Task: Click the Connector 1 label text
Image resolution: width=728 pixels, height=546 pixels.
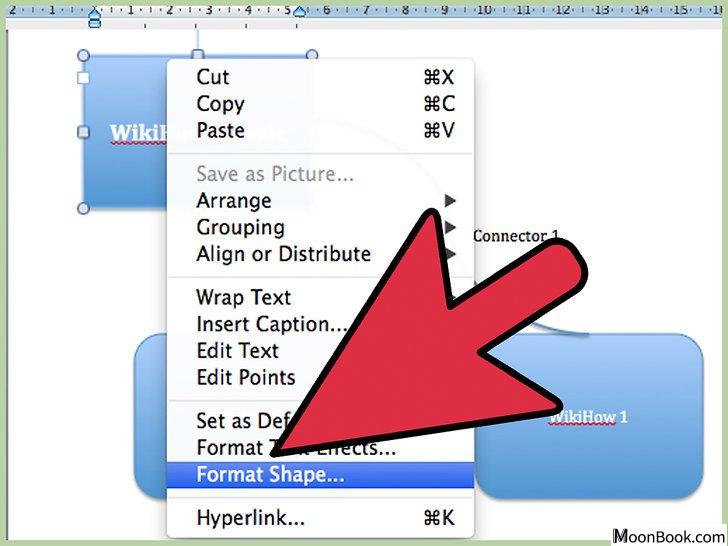Action: (516, 236)
